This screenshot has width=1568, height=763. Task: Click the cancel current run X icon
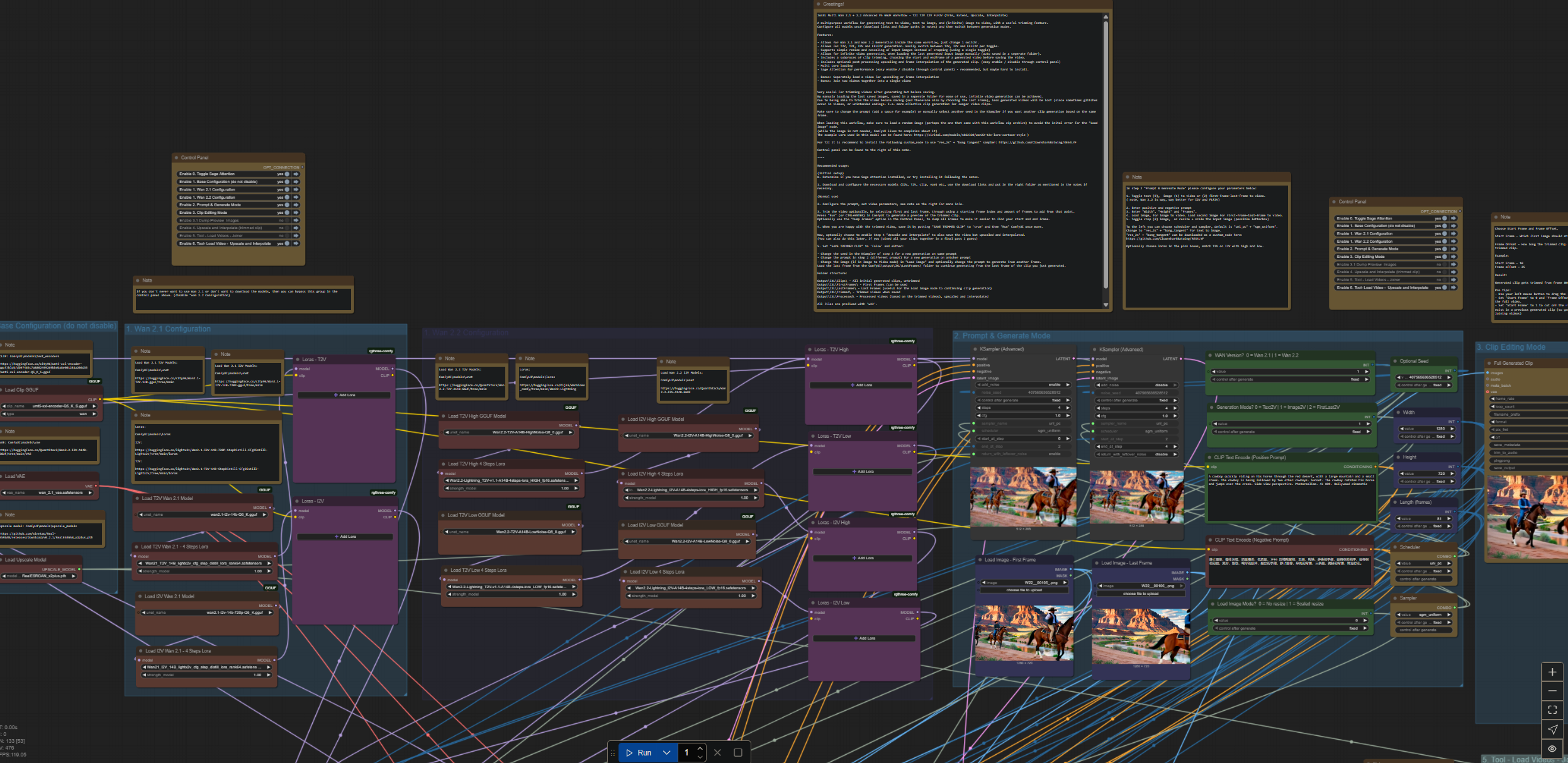click(717, 752)
